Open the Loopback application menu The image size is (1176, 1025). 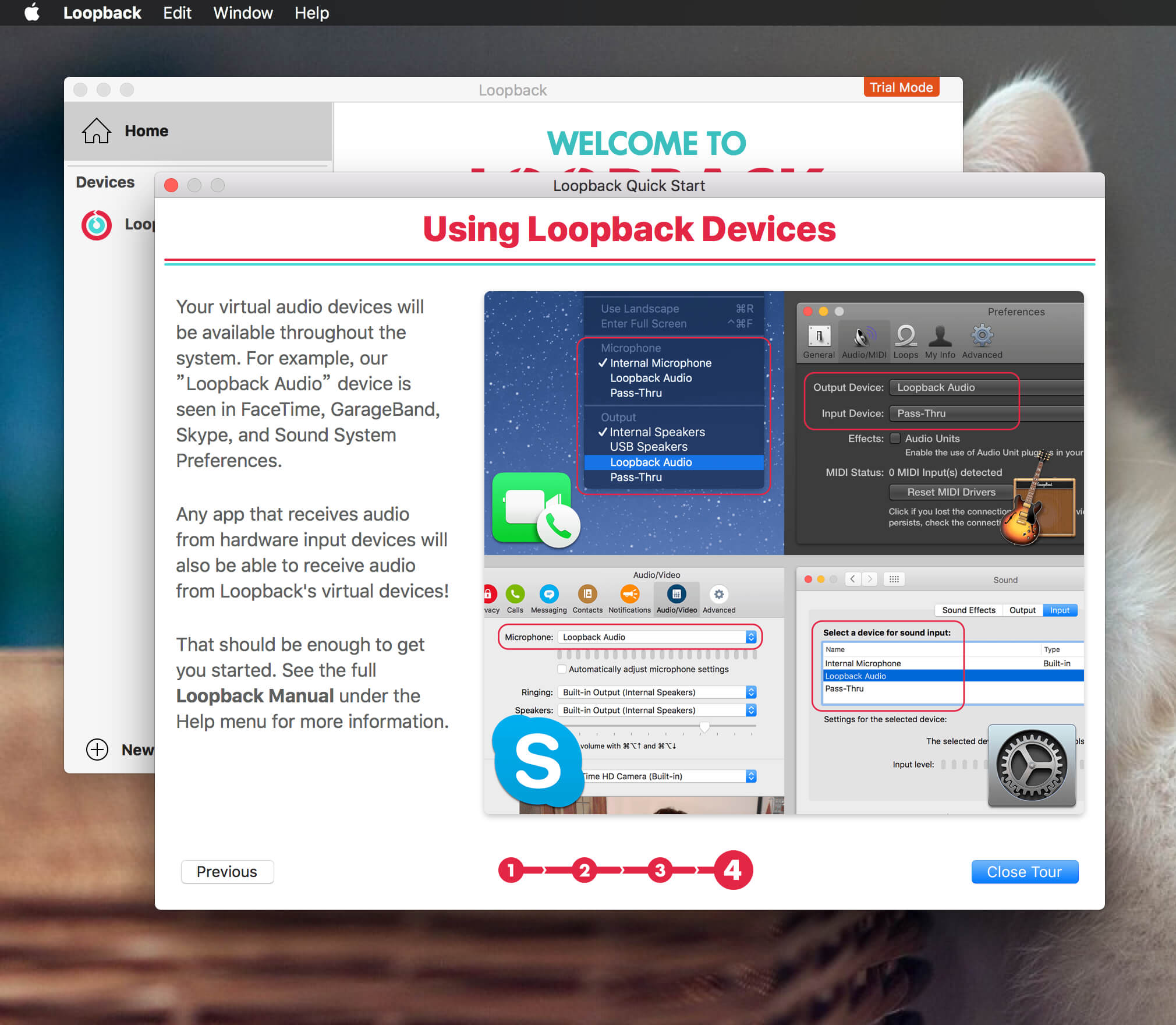[x=102, y=13]
